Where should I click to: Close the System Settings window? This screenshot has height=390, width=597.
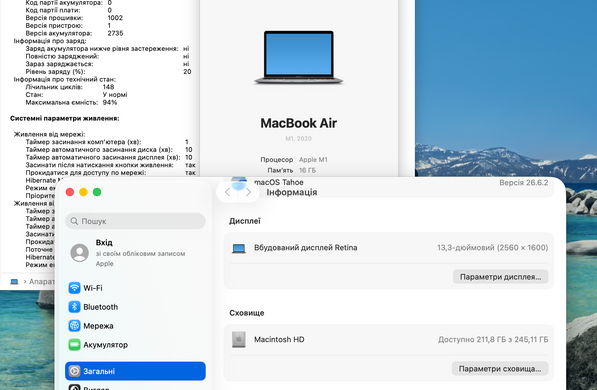[x=70, y=192]
